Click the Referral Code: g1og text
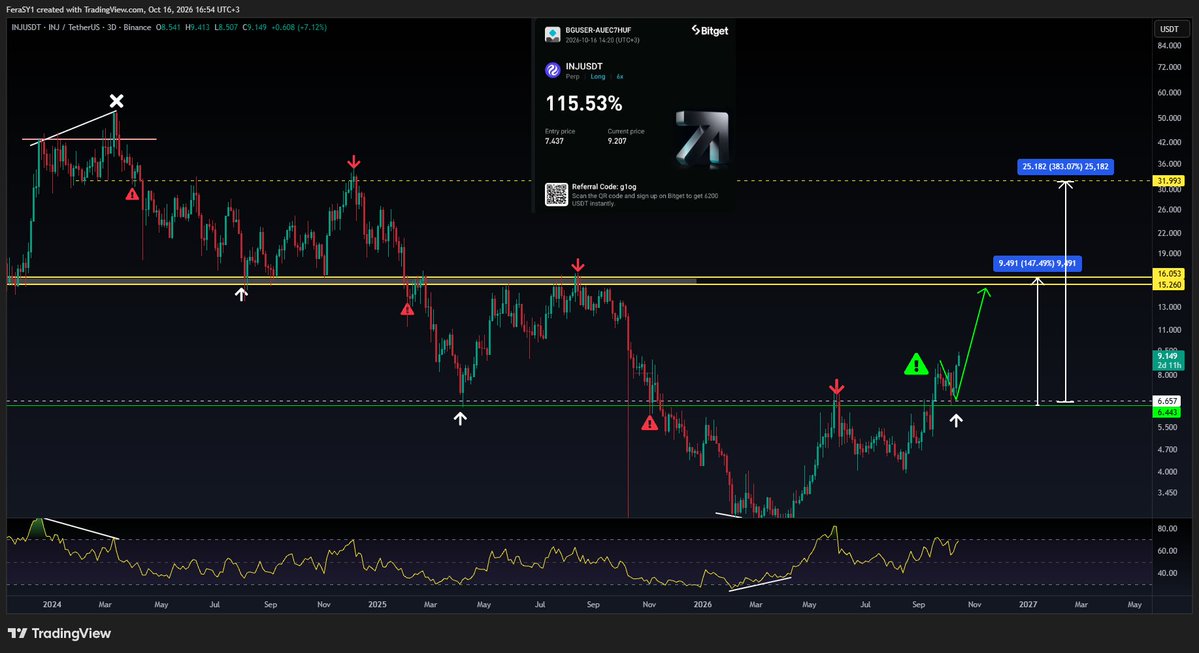 [x=604, y=187]
